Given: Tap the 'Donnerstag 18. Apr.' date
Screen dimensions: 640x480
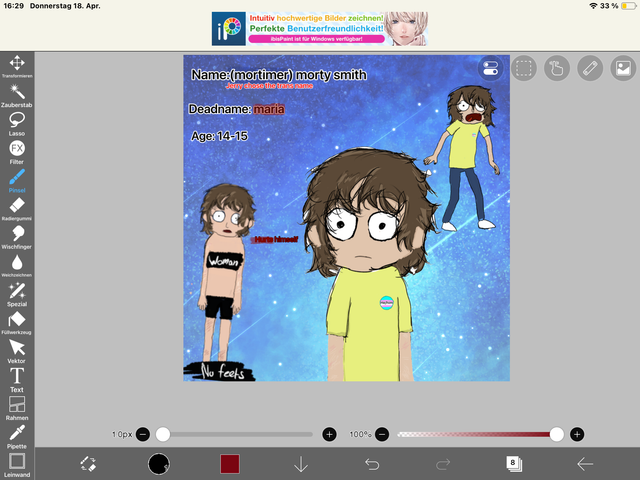Looking at the screenshot, I should pos(65,6).
